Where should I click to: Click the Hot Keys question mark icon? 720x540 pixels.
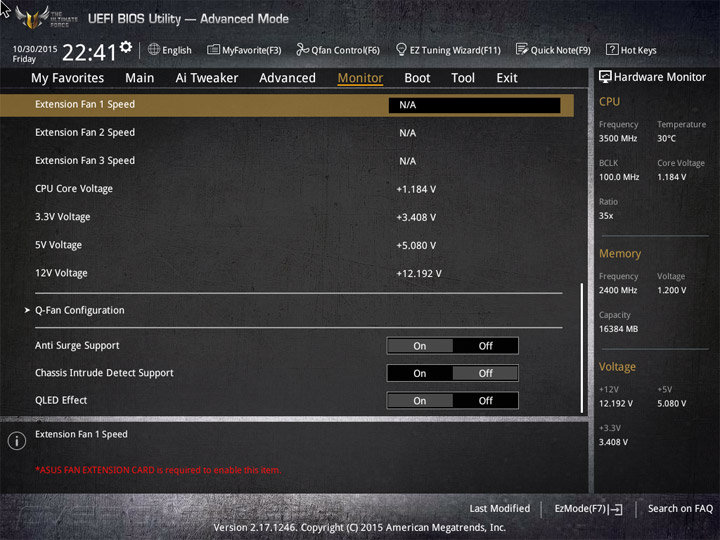tap(612, 49)
